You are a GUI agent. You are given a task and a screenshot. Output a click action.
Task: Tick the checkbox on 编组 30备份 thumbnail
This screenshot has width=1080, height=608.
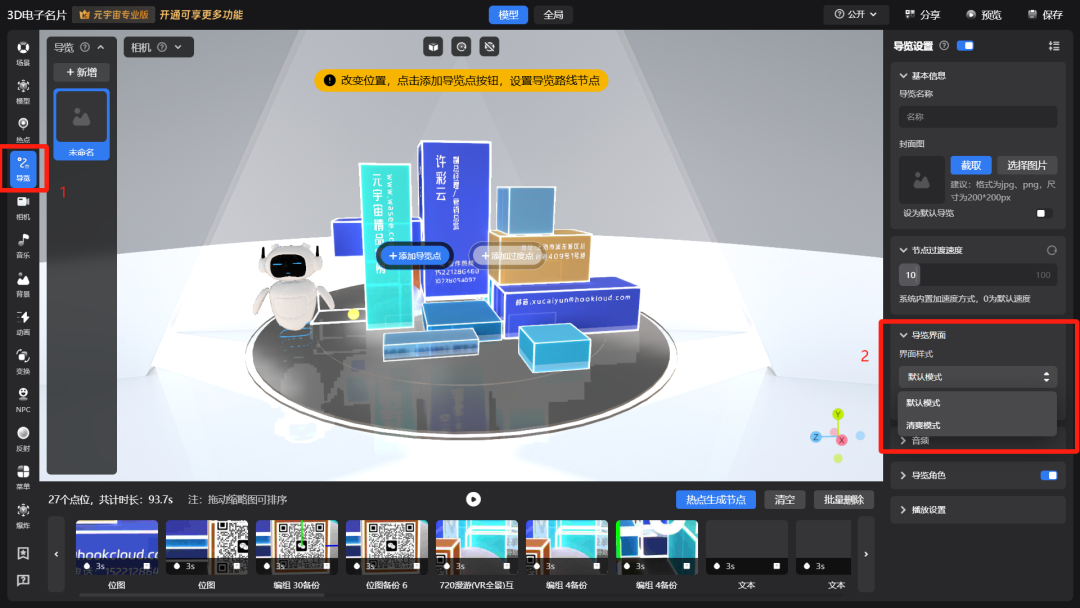(327, 566)
